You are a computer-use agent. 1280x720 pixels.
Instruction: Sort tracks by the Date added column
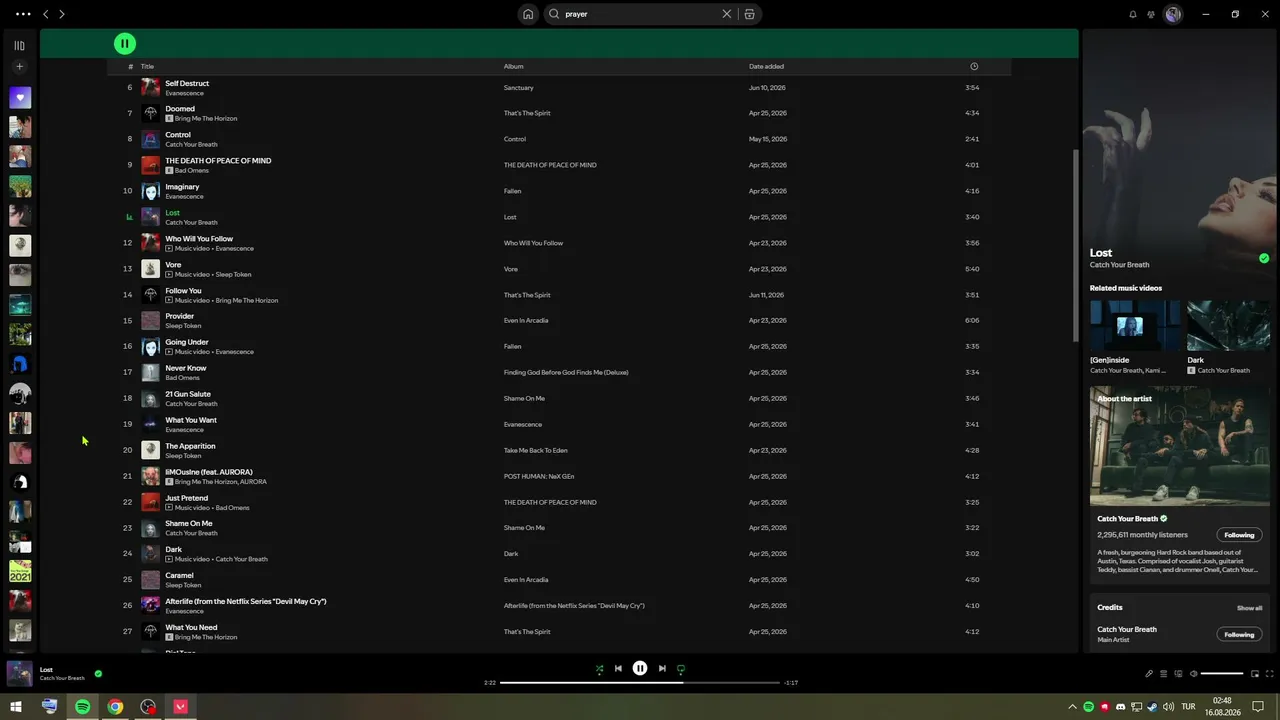pos(766,67)
